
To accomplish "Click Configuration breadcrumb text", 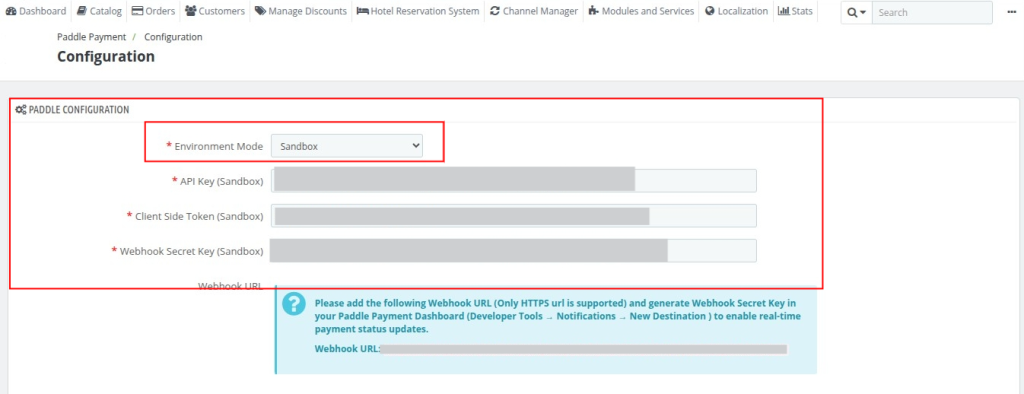I will [173, 37].
